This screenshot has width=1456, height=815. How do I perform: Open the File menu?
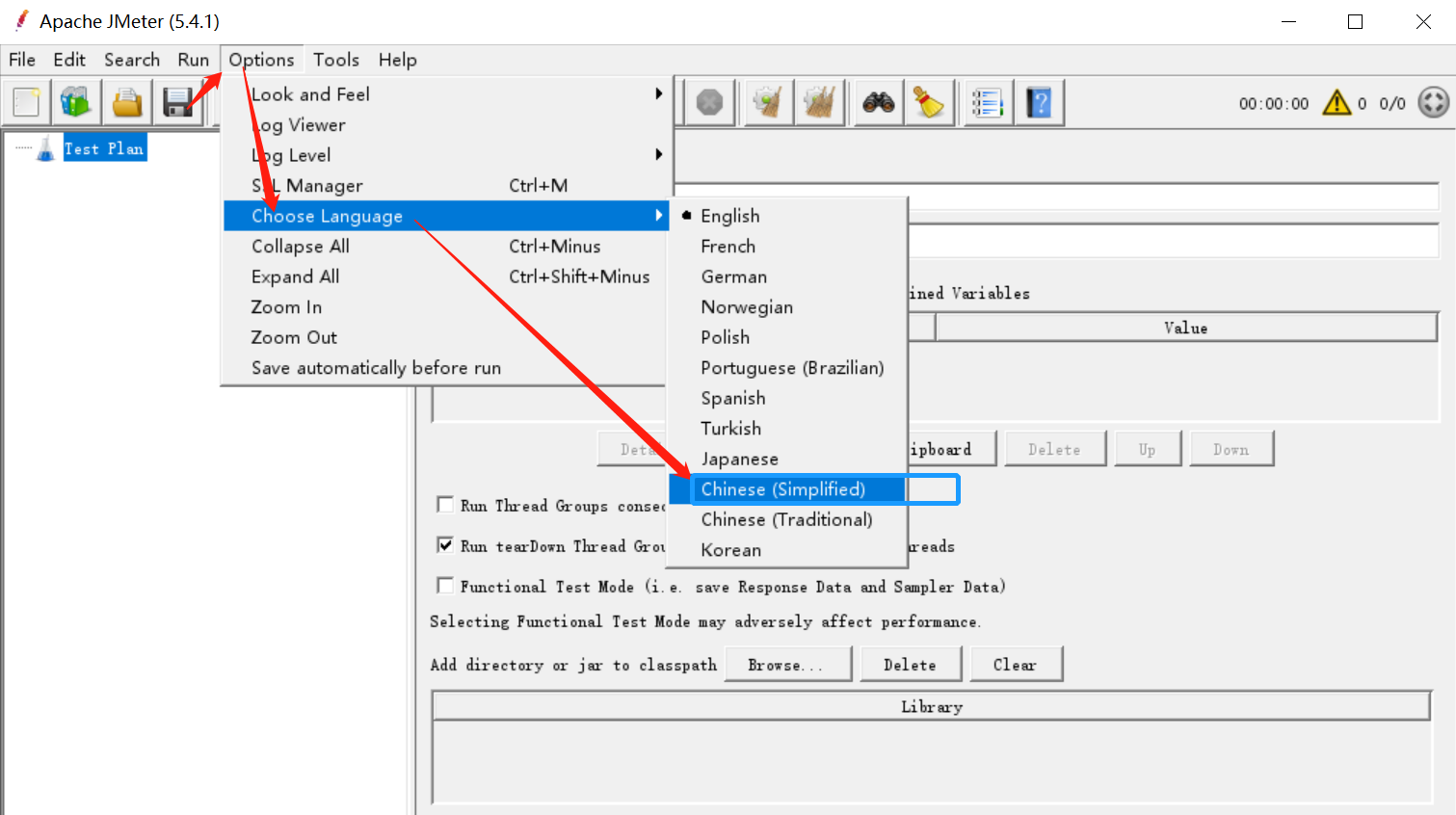click(22, 60)
